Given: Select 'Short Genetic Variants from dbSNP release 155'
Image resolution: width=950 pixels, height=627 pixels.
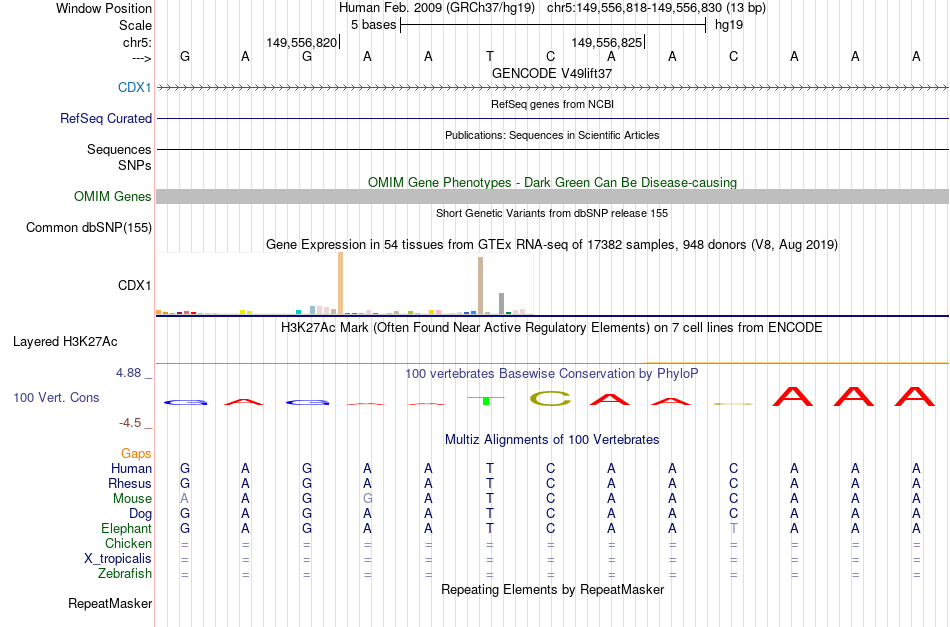Looking at the screenshot, I should pos(552,213).
